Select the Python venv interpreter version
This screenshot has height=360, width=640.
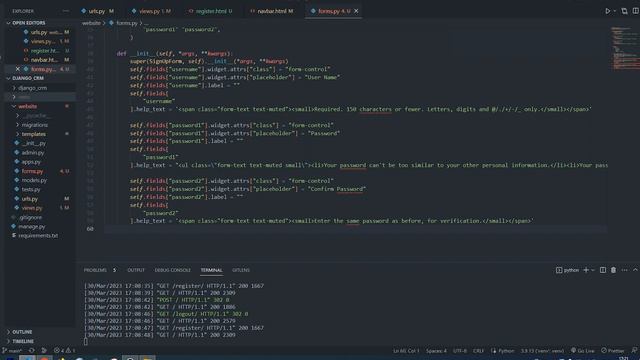tap(542, 351)
